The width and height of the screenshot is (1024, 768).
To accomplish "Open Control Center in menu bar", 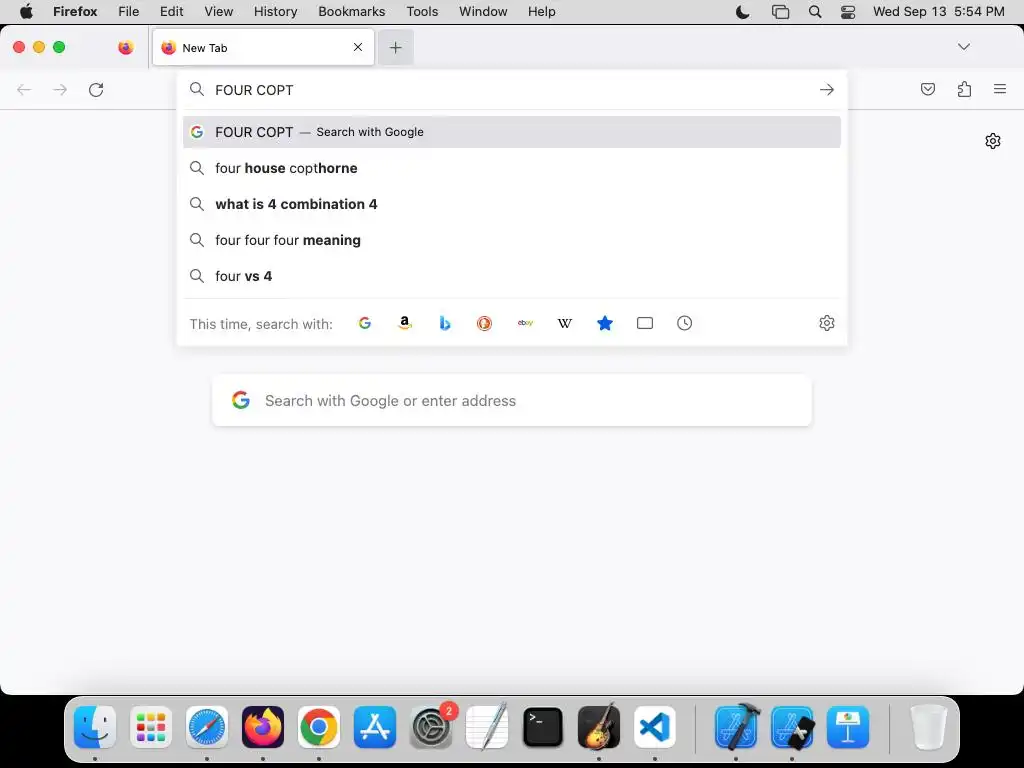I will (x=848, y=12).
